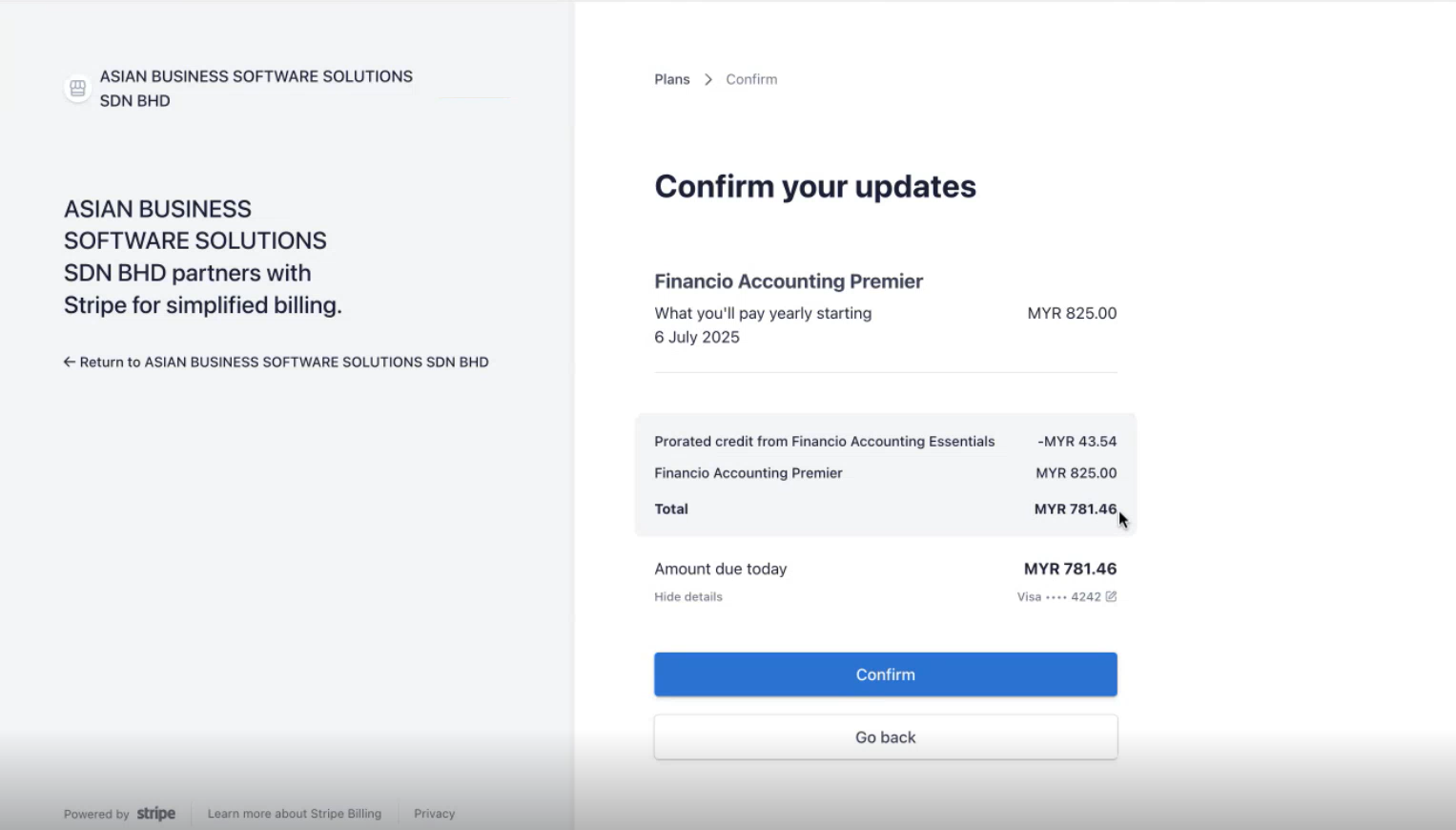Open the Plans breadcrumb

[671, 79]
